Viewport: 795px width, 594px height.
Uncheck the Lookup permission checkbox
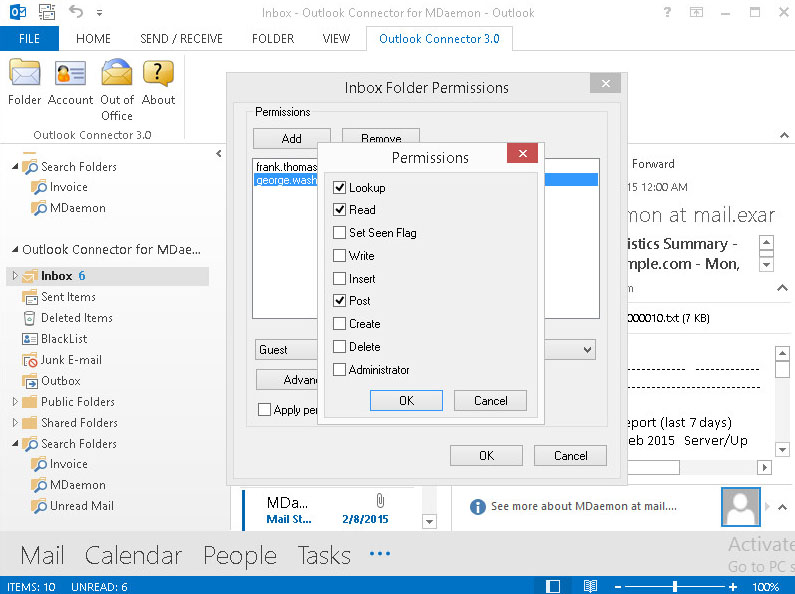coord(340,188)
